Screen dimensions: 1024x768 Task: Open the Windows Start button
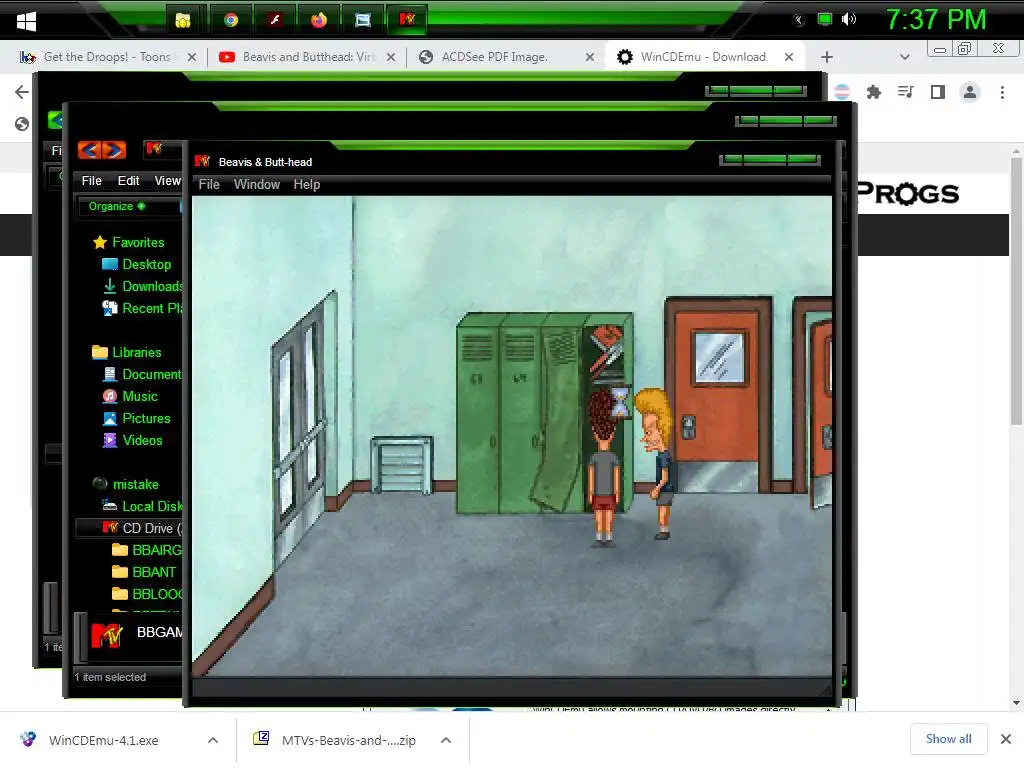point(26,20)
